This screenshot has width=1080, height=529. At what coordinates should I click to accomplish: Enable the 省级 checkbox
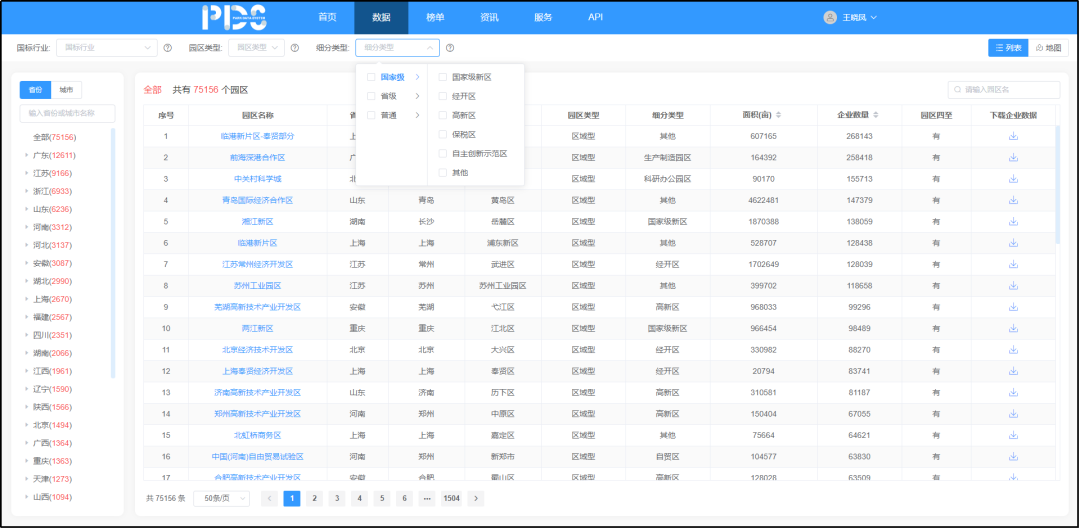pyautogui.click(x=372, y=96)
